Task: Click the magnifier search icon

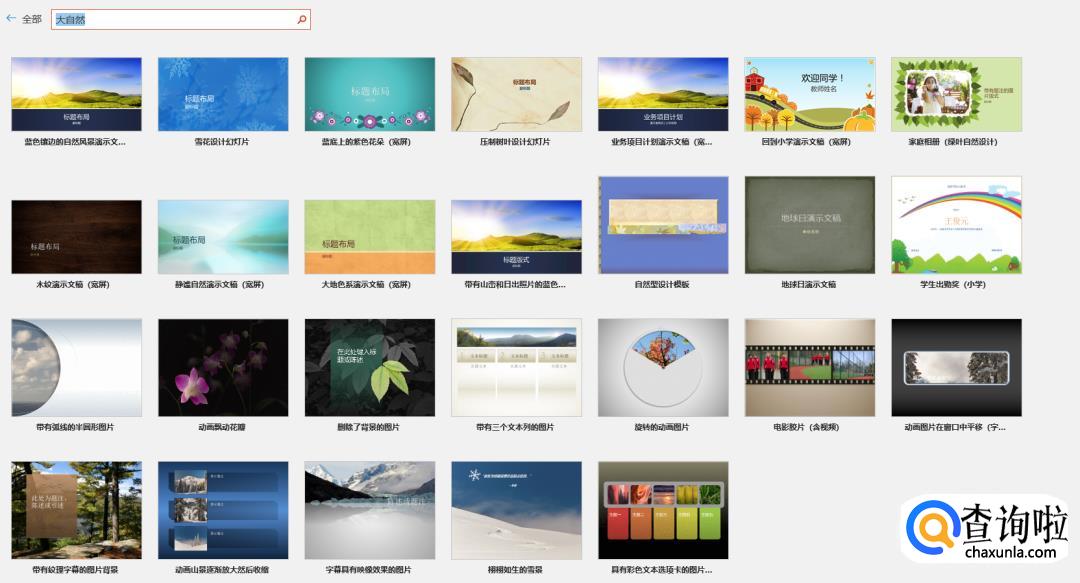Action: coord(302,19)
